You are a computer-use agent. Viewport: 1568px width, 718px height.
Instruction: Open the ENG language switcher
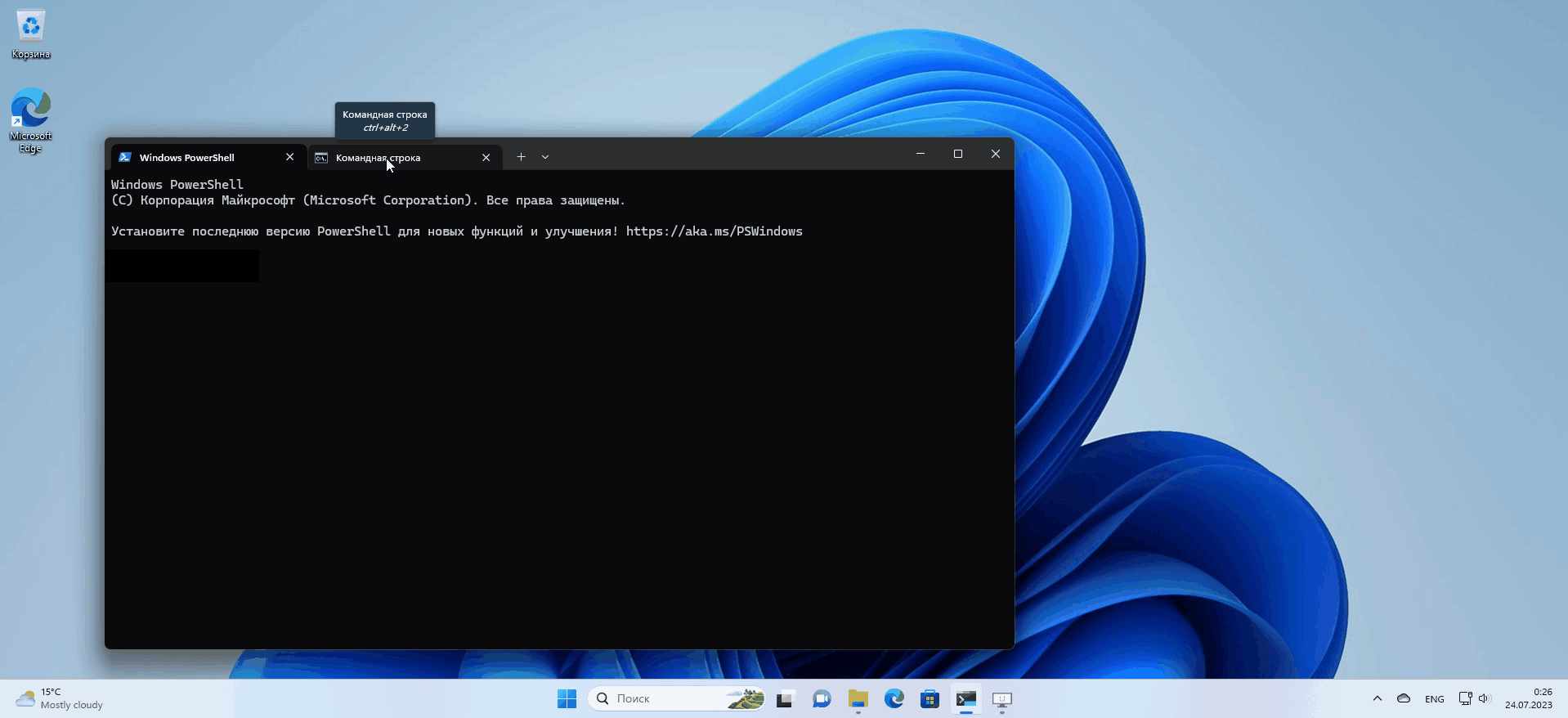(x=1434, y=699)
